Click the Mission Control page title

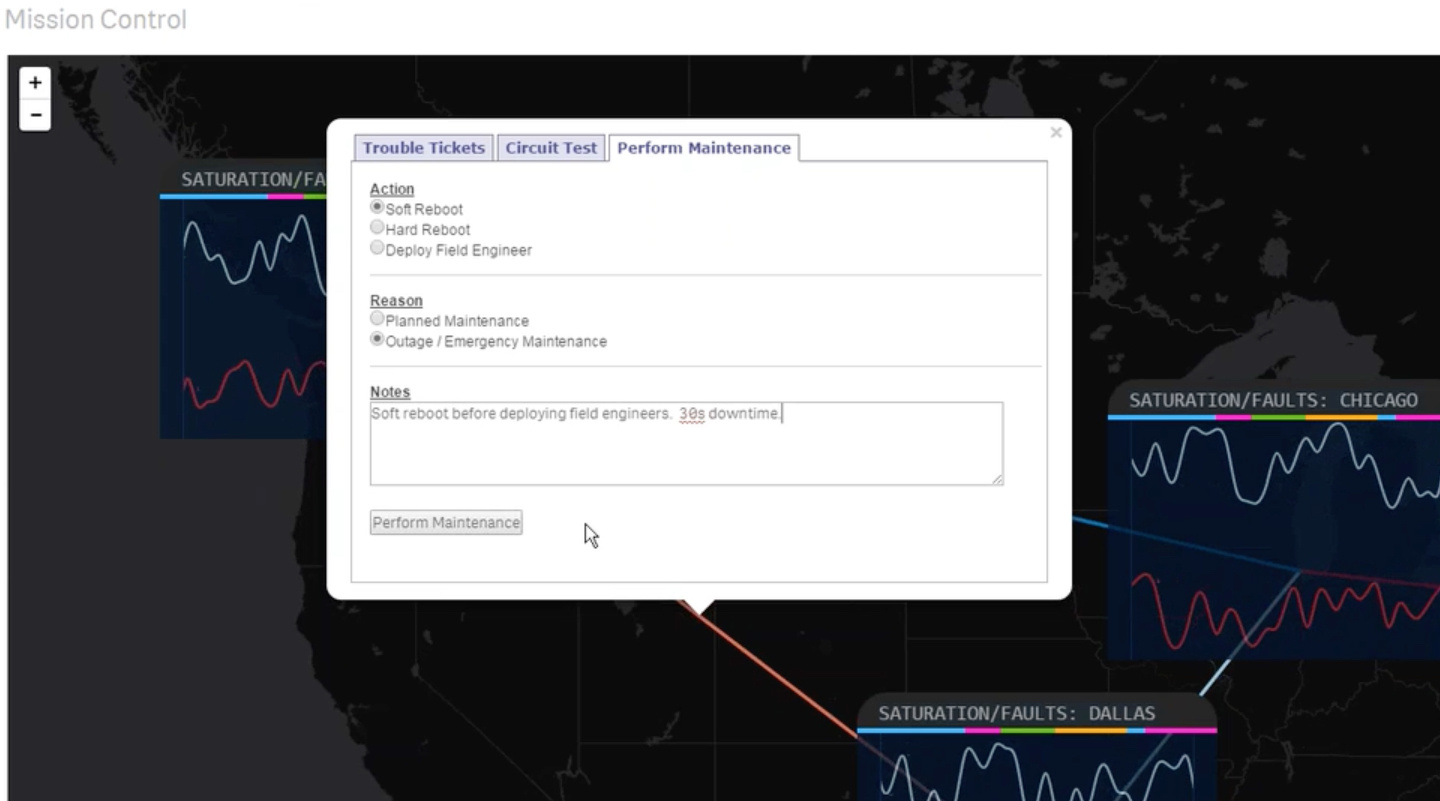pyautogui.click(x=96, y=20)
